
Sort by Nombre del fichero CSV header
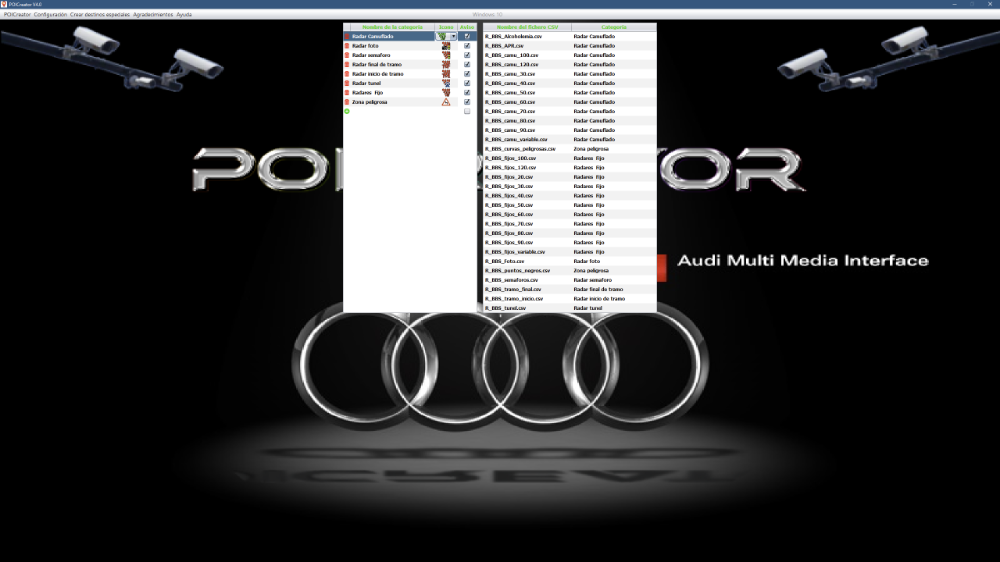527,27
